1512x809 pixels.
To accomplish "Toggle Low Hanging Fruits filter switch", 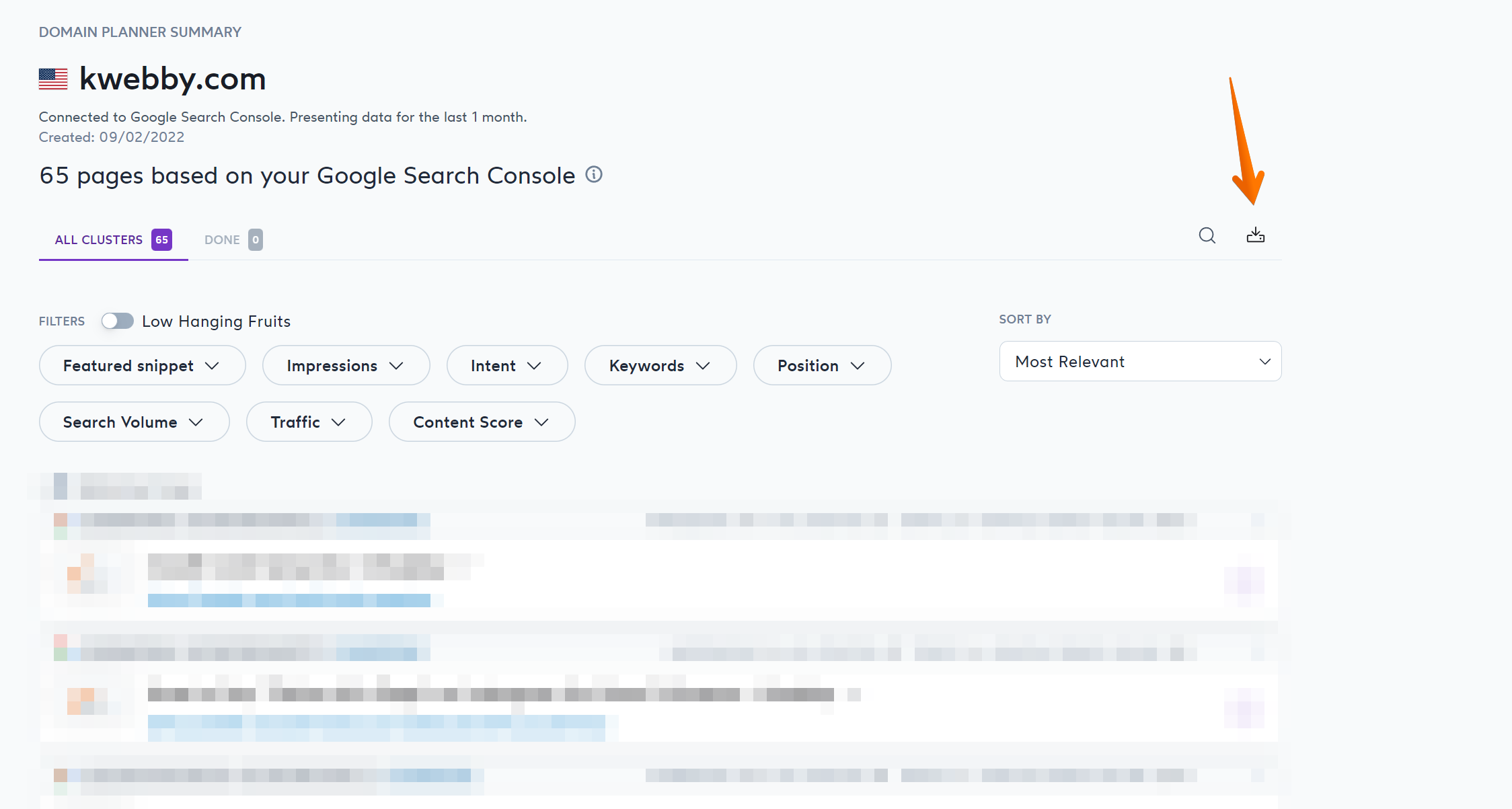I will pos(118,321).
